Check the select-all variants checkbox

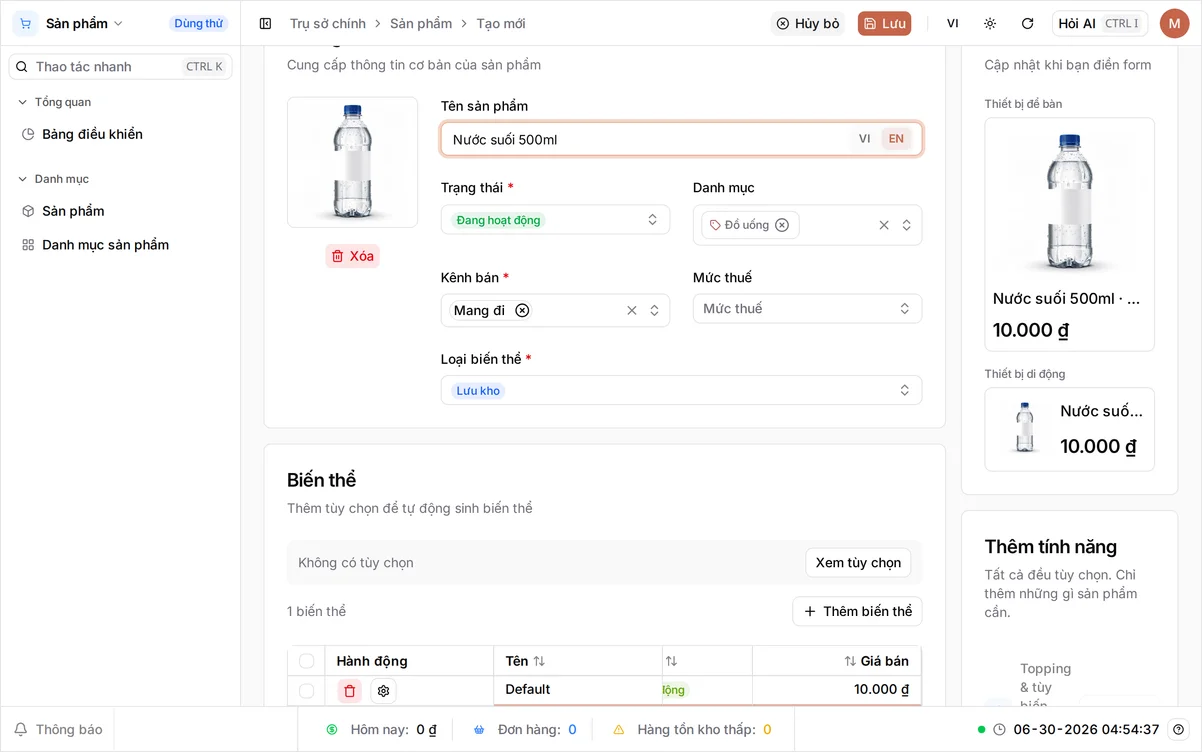point(306,661)
